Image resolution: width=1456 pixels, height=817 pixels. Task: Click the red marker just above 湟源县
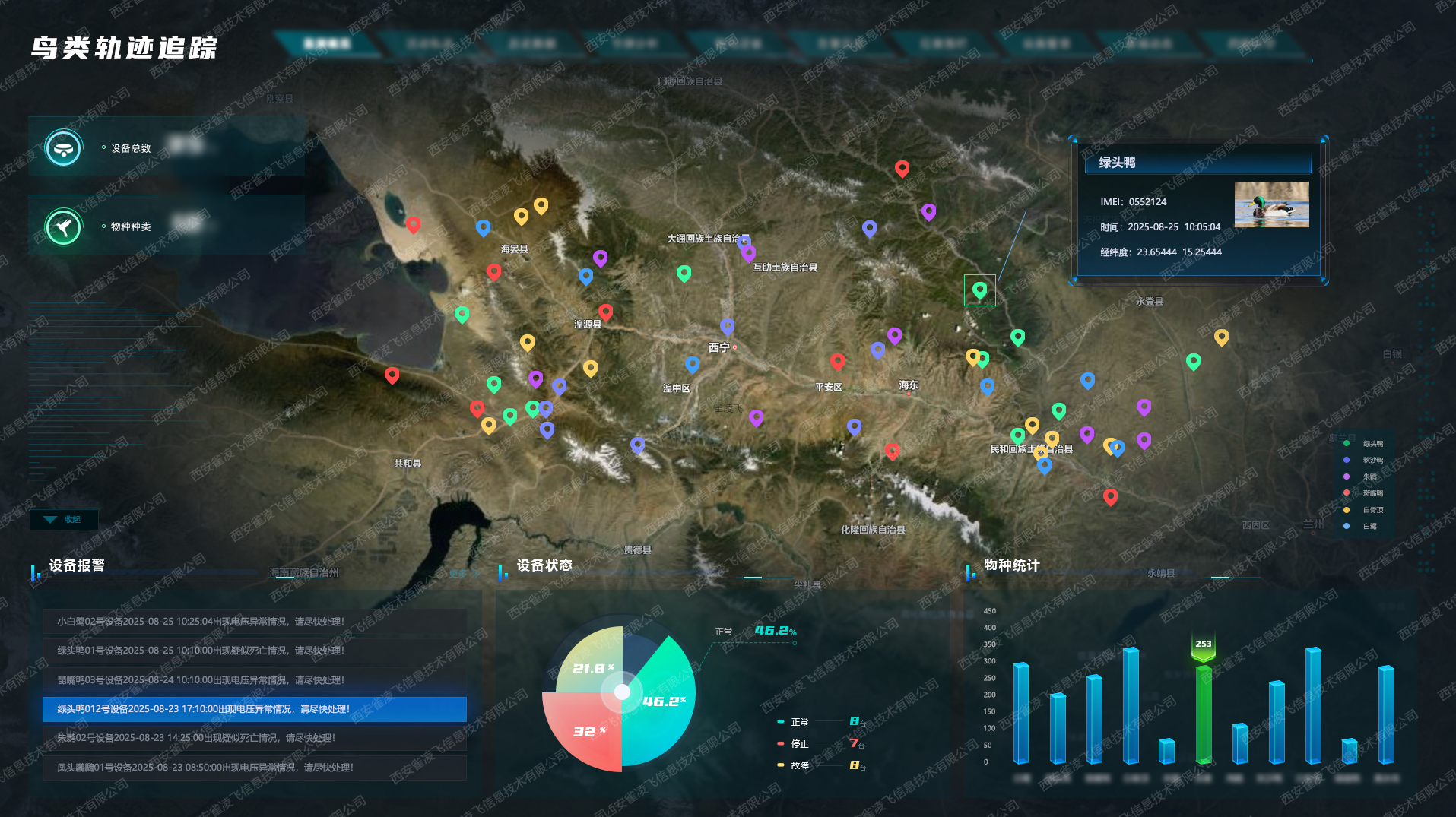pyautogui.click(x=605, y=312)
